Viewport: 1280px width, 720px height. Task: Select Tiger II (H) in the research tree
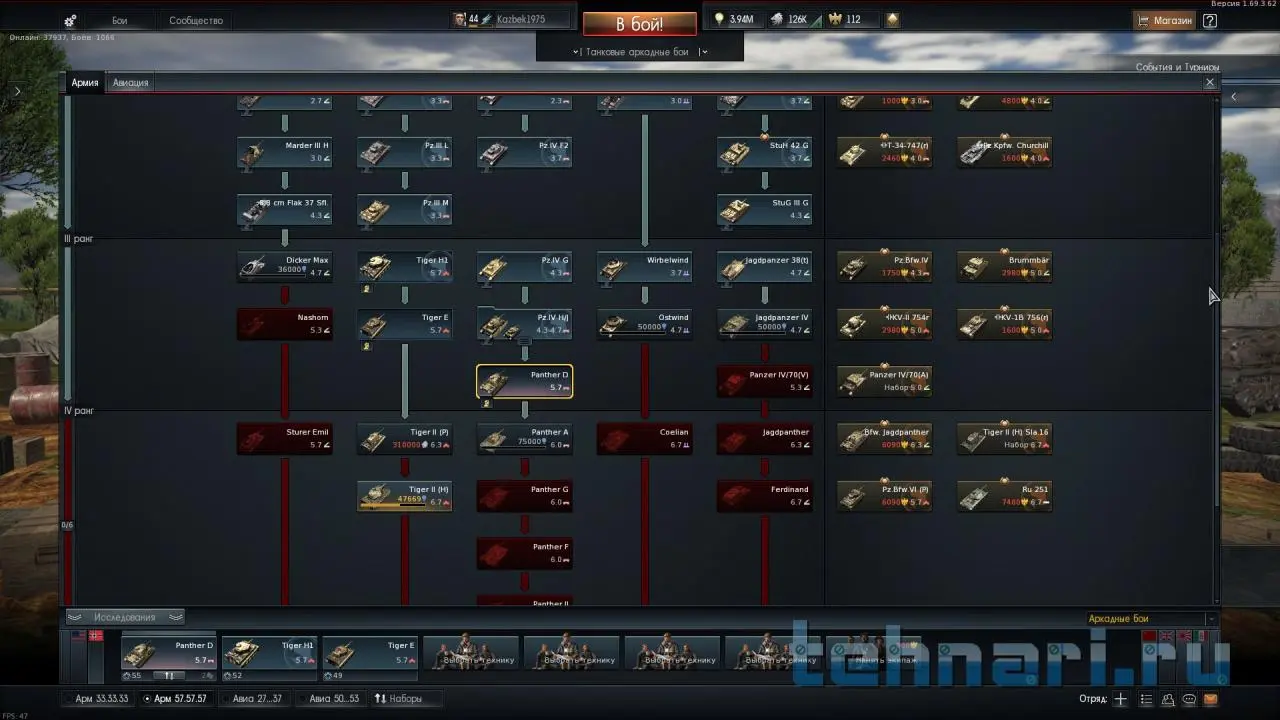[405, 496]
